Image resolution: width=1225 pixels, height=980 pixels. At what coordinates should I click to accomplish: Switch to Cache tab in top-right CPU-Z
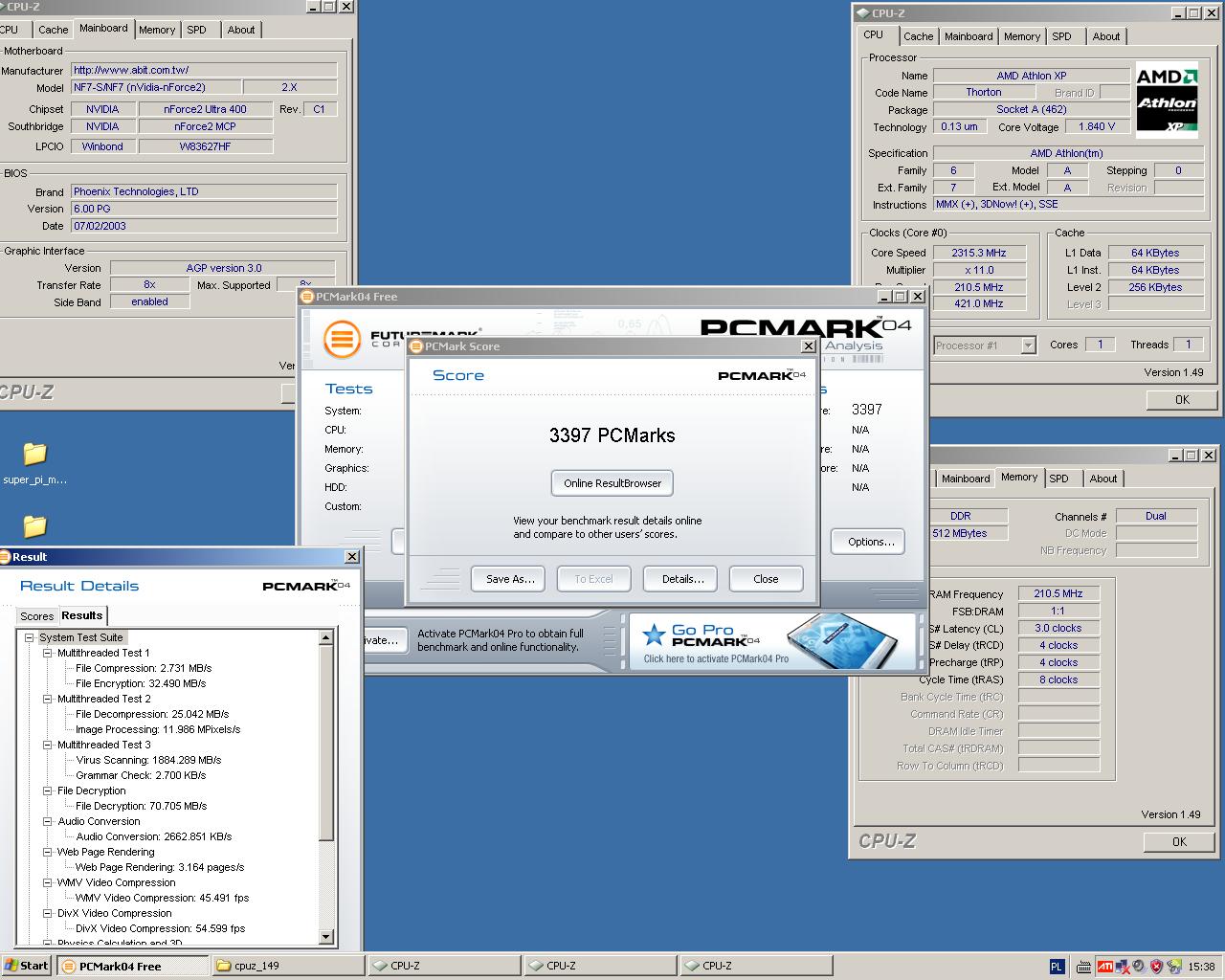(918, 36)
